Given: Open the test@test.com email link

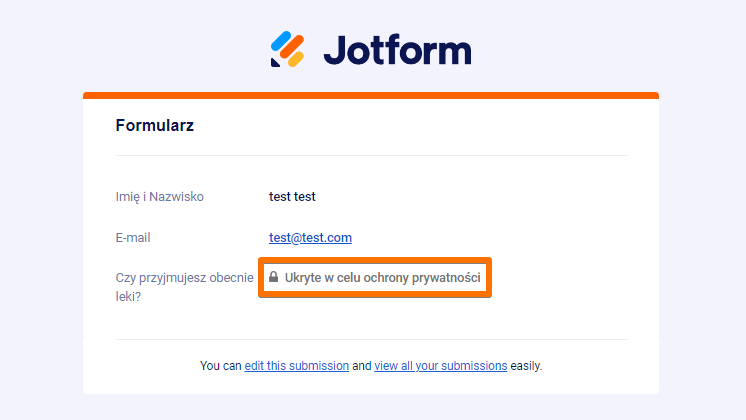Looking at the screenshot, I should 310,238.
